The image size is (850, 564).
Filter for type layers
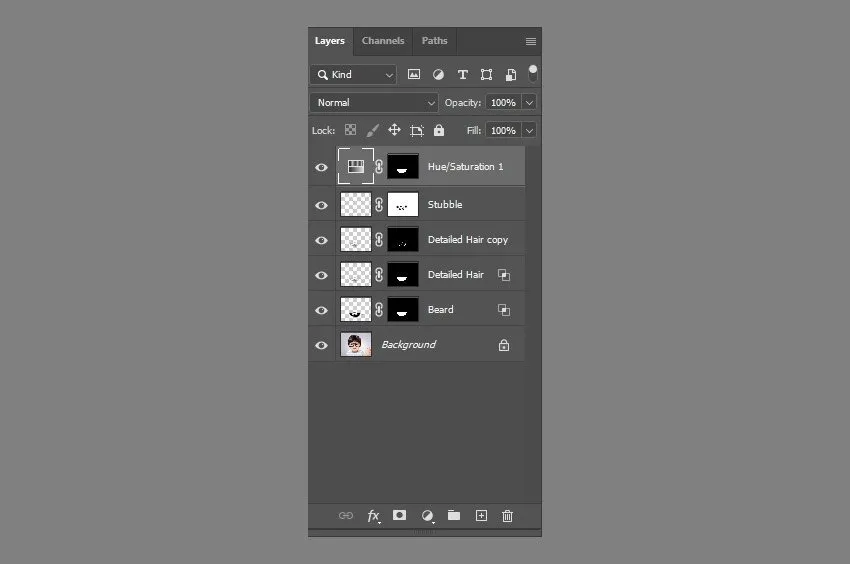point(462,75)
